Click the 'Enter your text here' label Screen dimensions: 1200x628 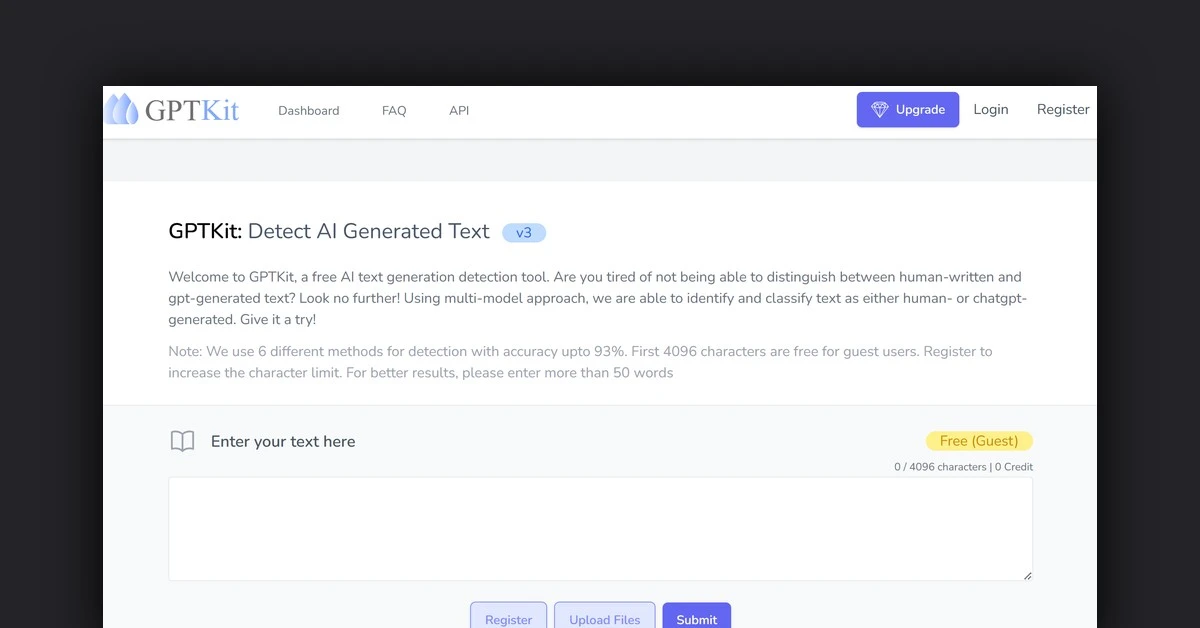(282, 441)
